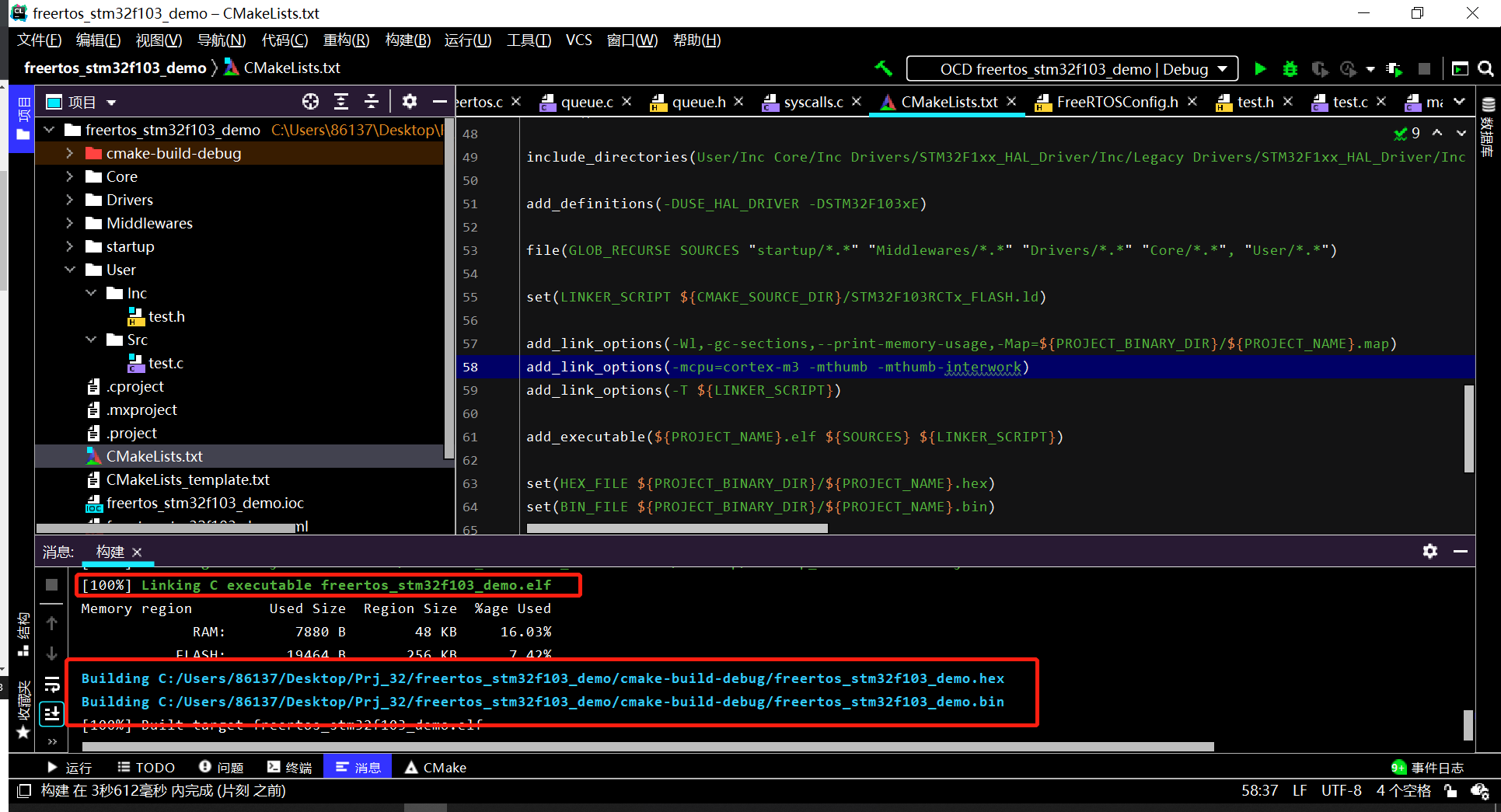Screen dimensions: 1501x812
Task: Open the TODO tool window
Action: tap(146, 768)
